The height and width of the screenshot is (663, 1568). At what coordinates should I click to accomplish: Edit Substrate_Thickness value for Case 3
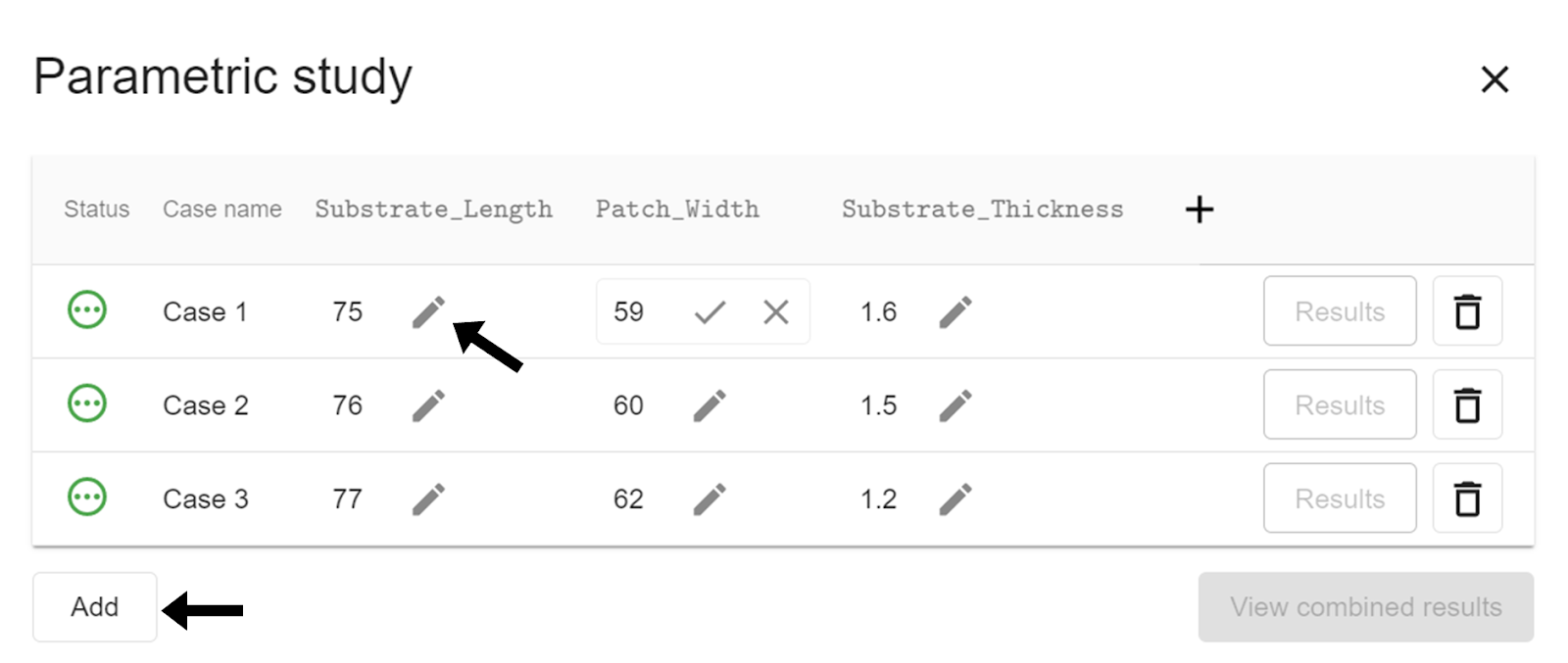click(x=955, y=499)
